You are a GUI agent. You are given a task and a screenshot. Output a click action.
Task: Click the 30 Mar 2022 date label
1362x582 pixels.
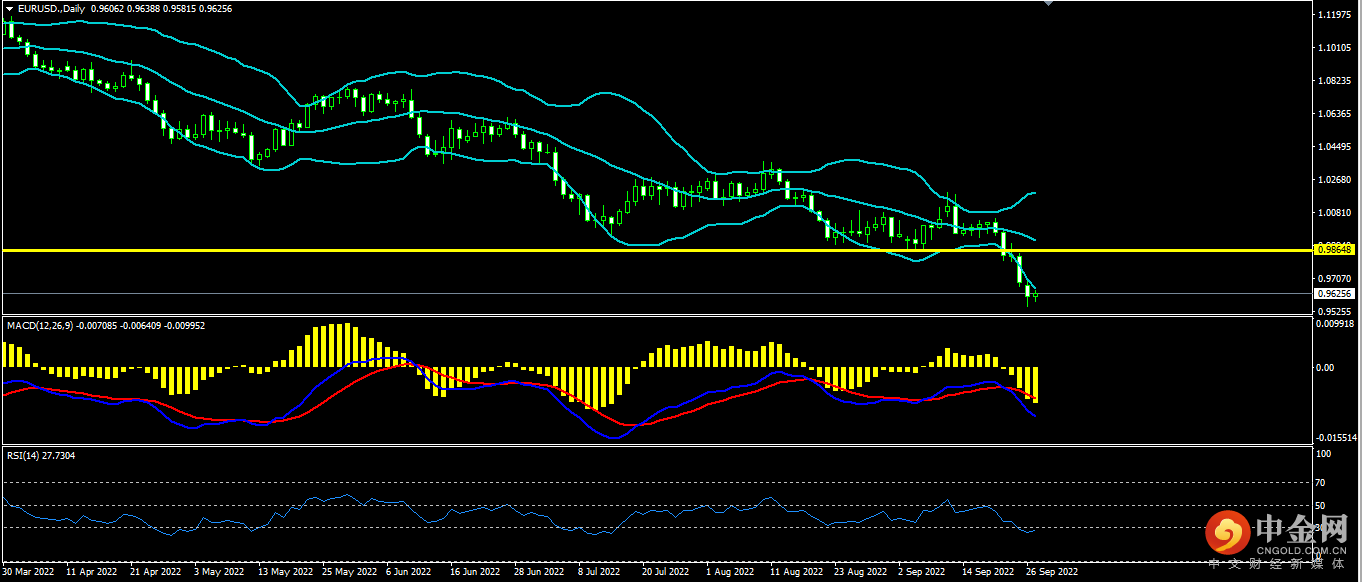[29, 573]
